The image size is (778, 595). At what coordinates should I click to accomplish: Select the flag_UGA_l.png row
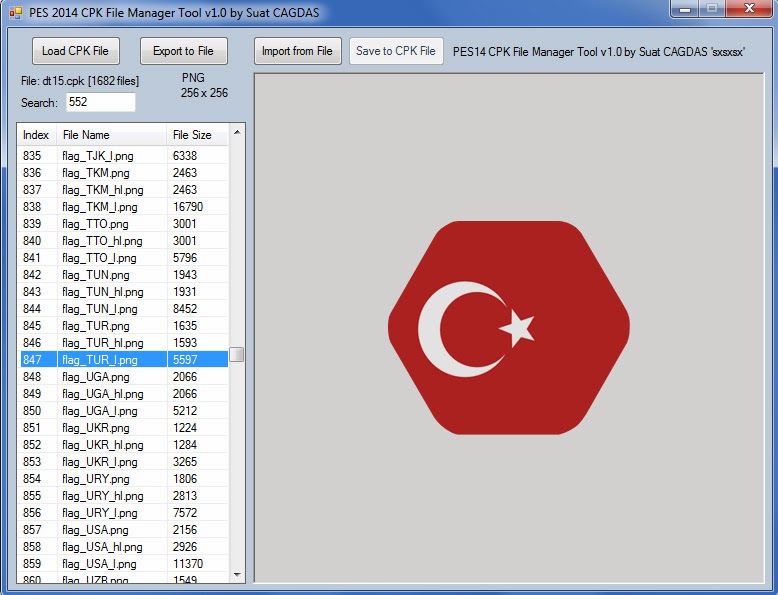pos(124,411)
